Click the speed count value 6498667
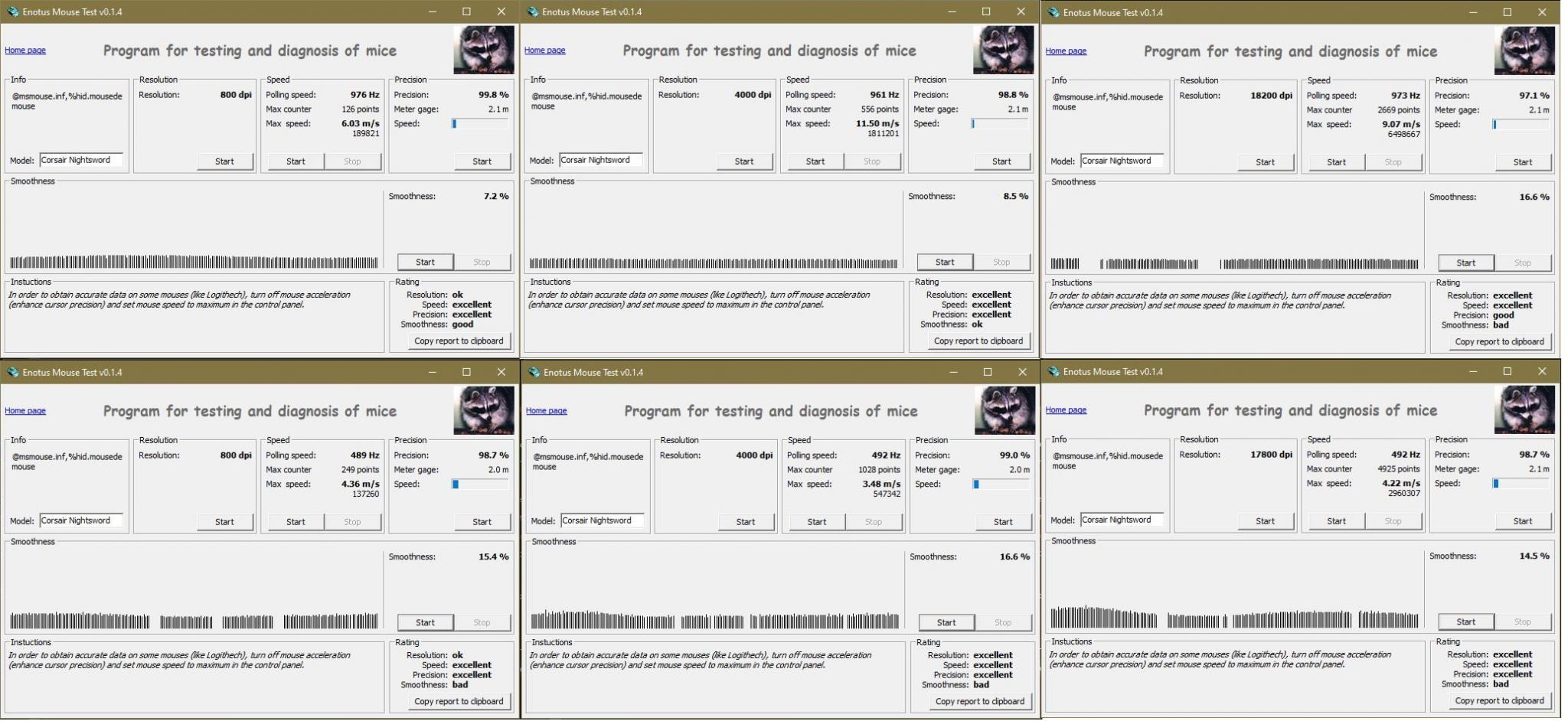This screenshot has height=721, width=1568. [1403, 134]
